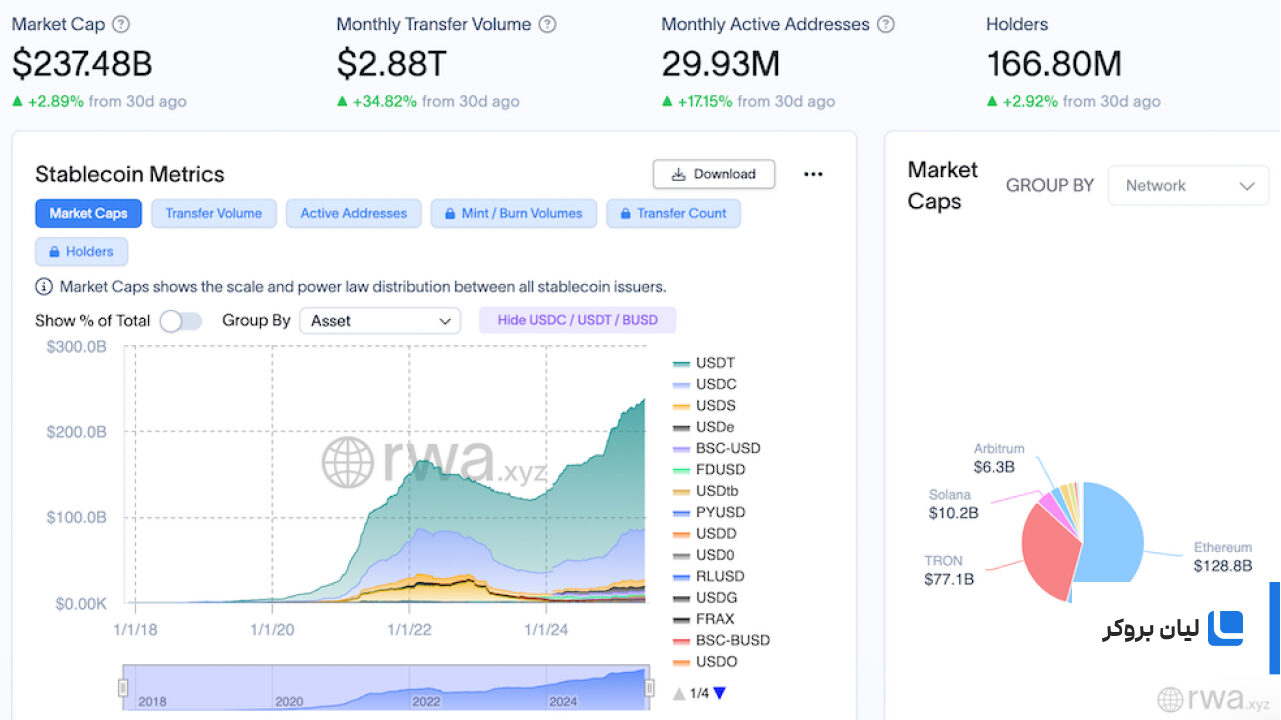Toggle USDtb series in chart legend

[706, 491]
